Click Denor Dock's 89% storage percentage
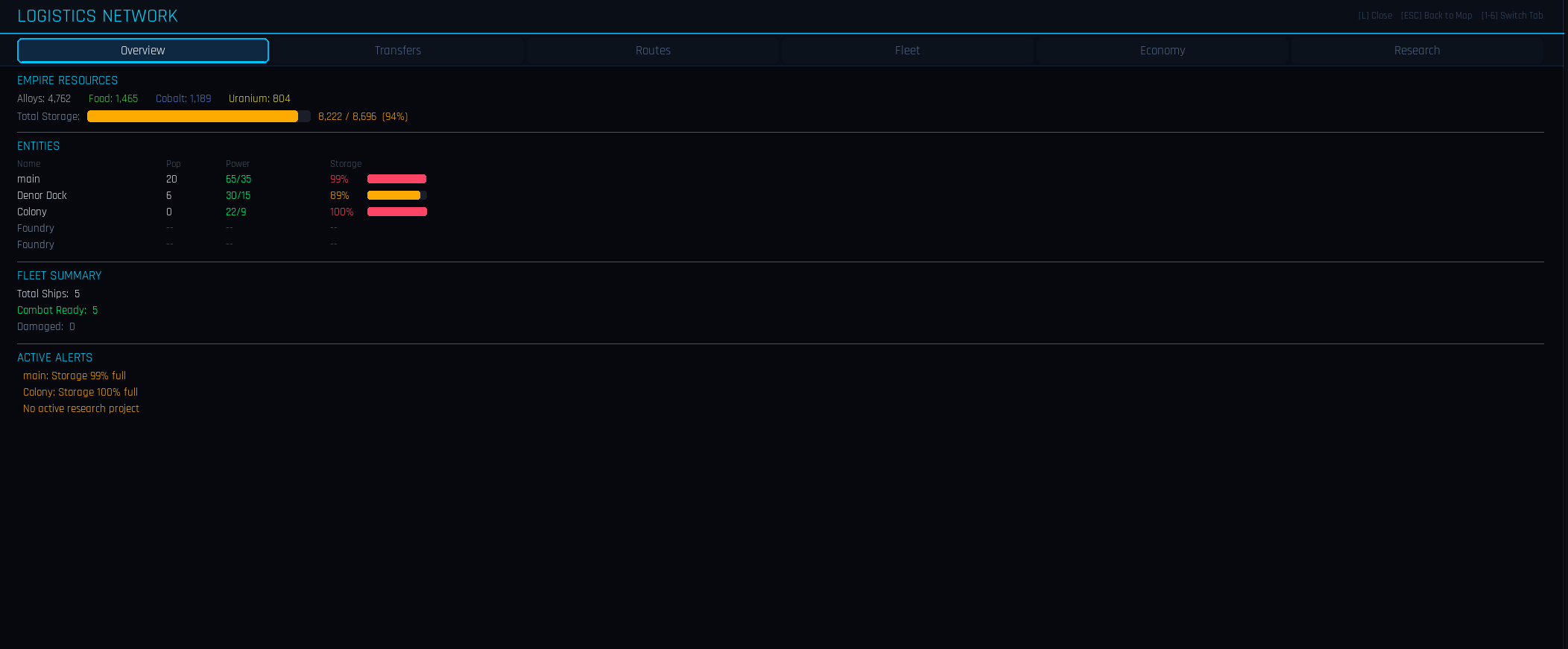 pyautogui.click(x=340, y=195)
